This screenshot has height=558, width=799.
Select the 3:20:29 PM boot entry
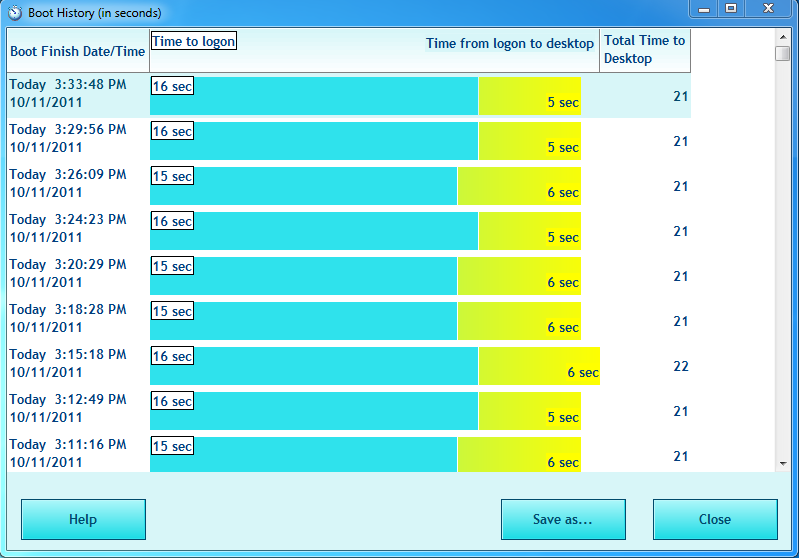(x=349, y=275)
